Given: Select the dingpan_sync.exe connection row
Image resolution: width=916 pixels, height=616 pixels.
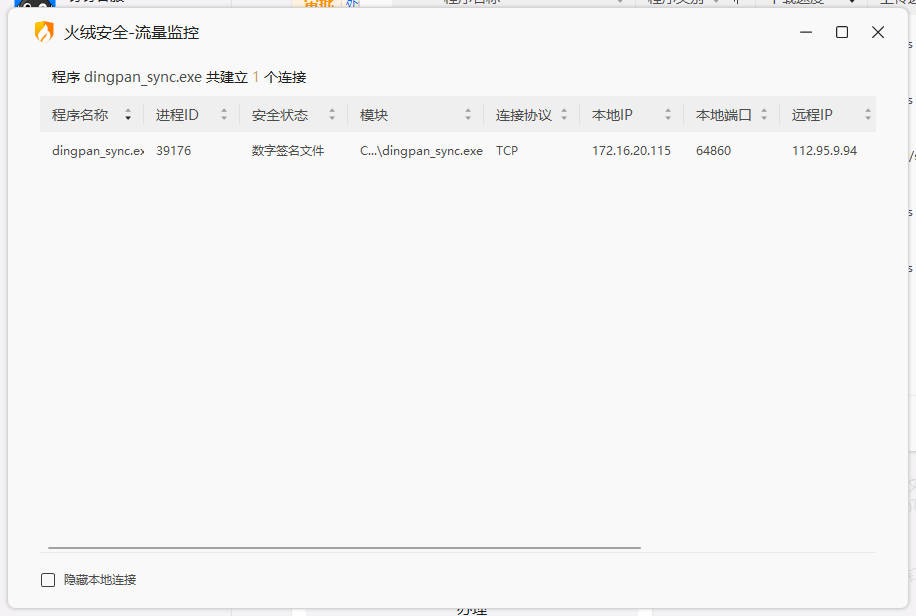Looking at the screenshot, I should pos(458,151).
